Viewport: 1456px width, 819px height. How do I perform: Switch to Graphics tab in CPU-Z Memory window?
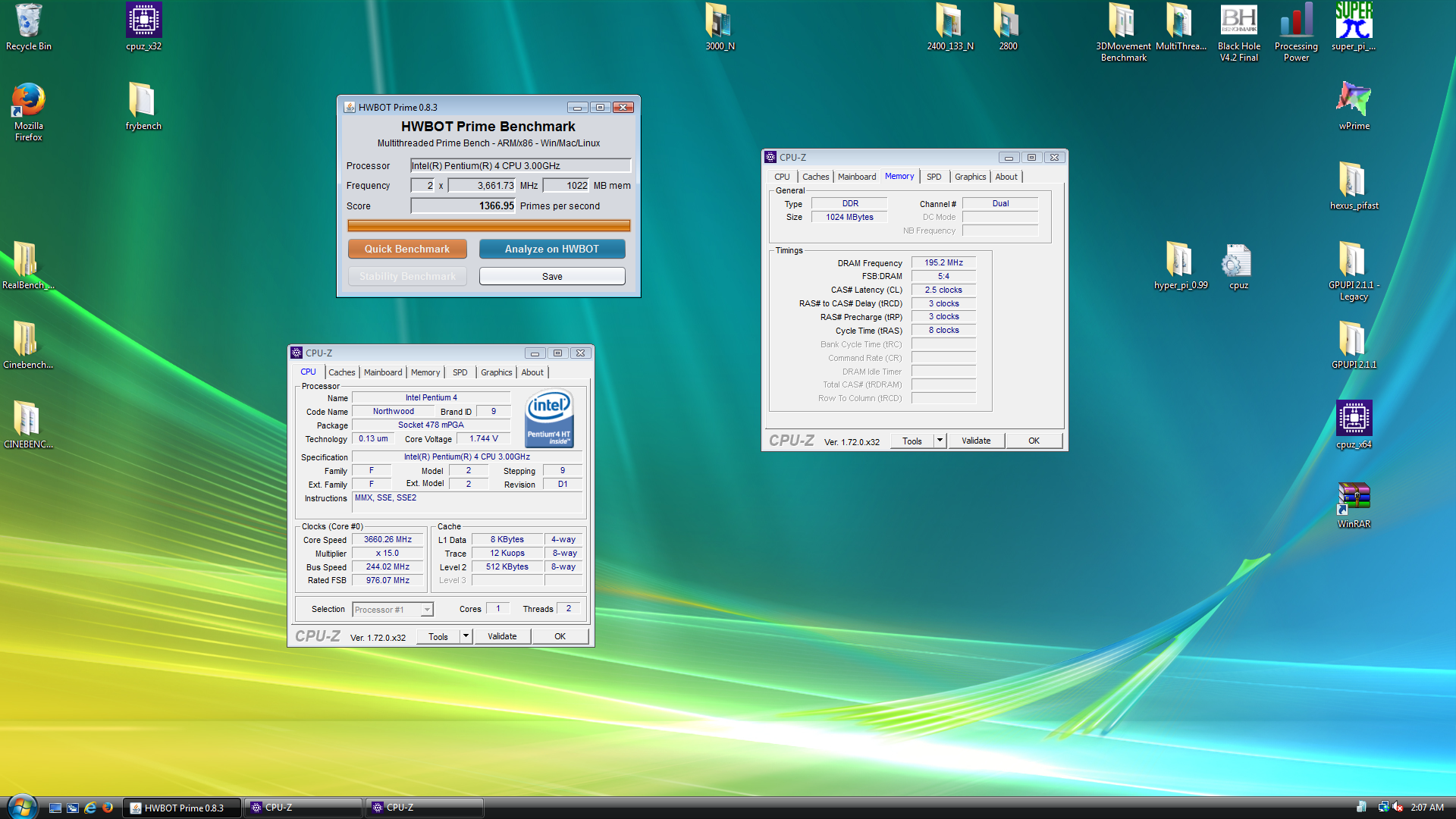[x=970, y=177]
